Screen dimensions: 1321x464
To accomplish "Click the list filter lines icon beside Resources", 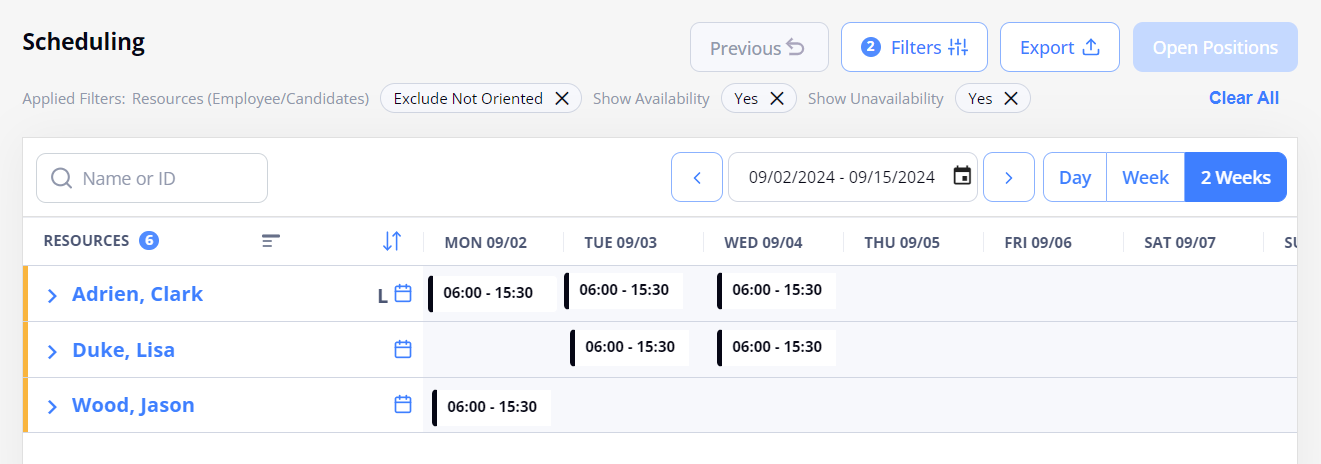I will [271, 241].
